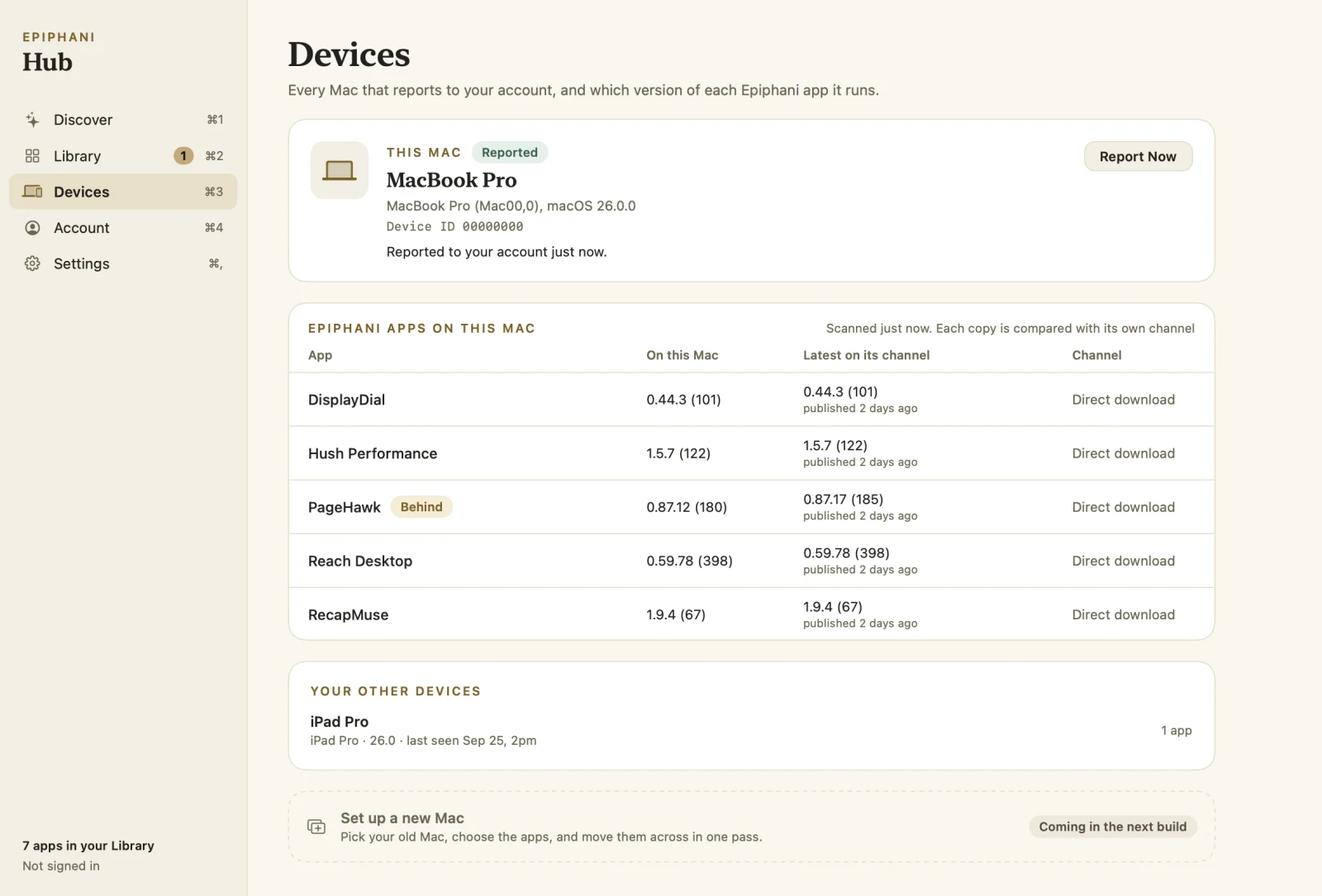The height and width of the screenshot is (896, 1322).
Task: Click the Library grid icon
Action: (32, 156)
